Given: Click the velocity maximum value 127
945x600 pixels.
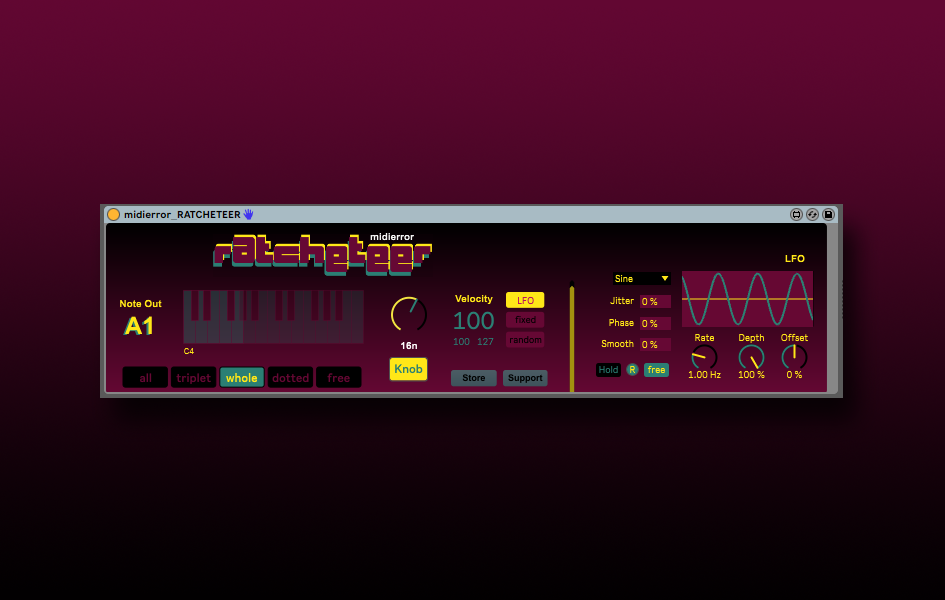Looking at the screenshot, I should click(x=485, y=342).
